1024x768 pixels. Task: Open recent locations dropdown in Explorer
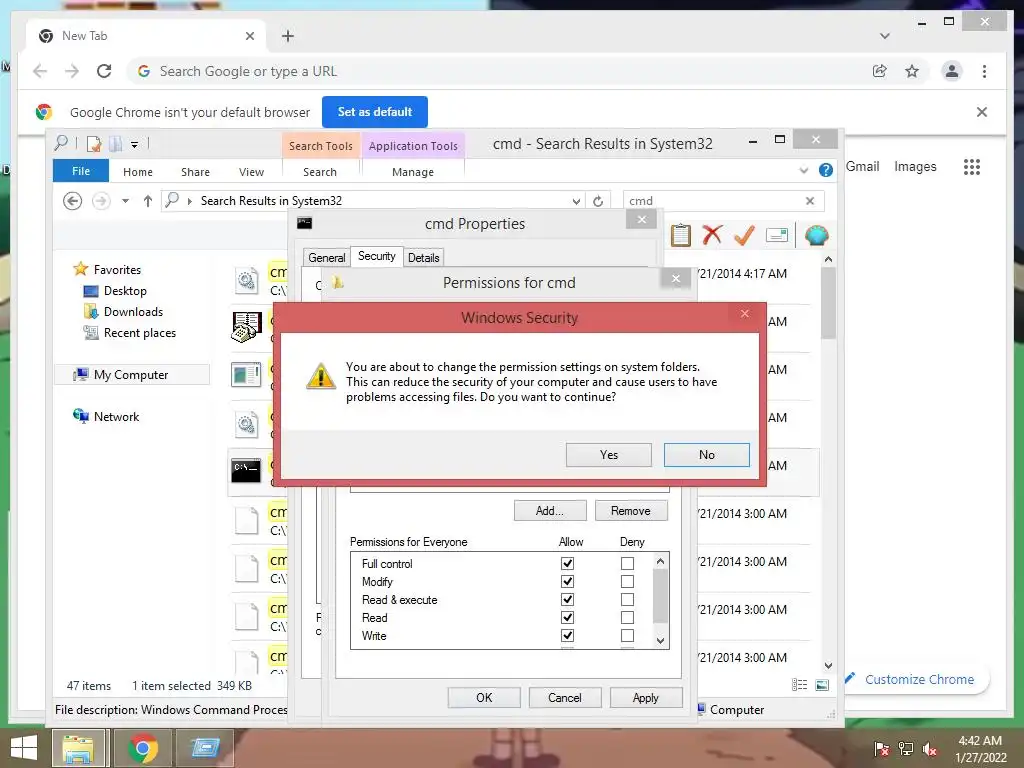(125, 201)
